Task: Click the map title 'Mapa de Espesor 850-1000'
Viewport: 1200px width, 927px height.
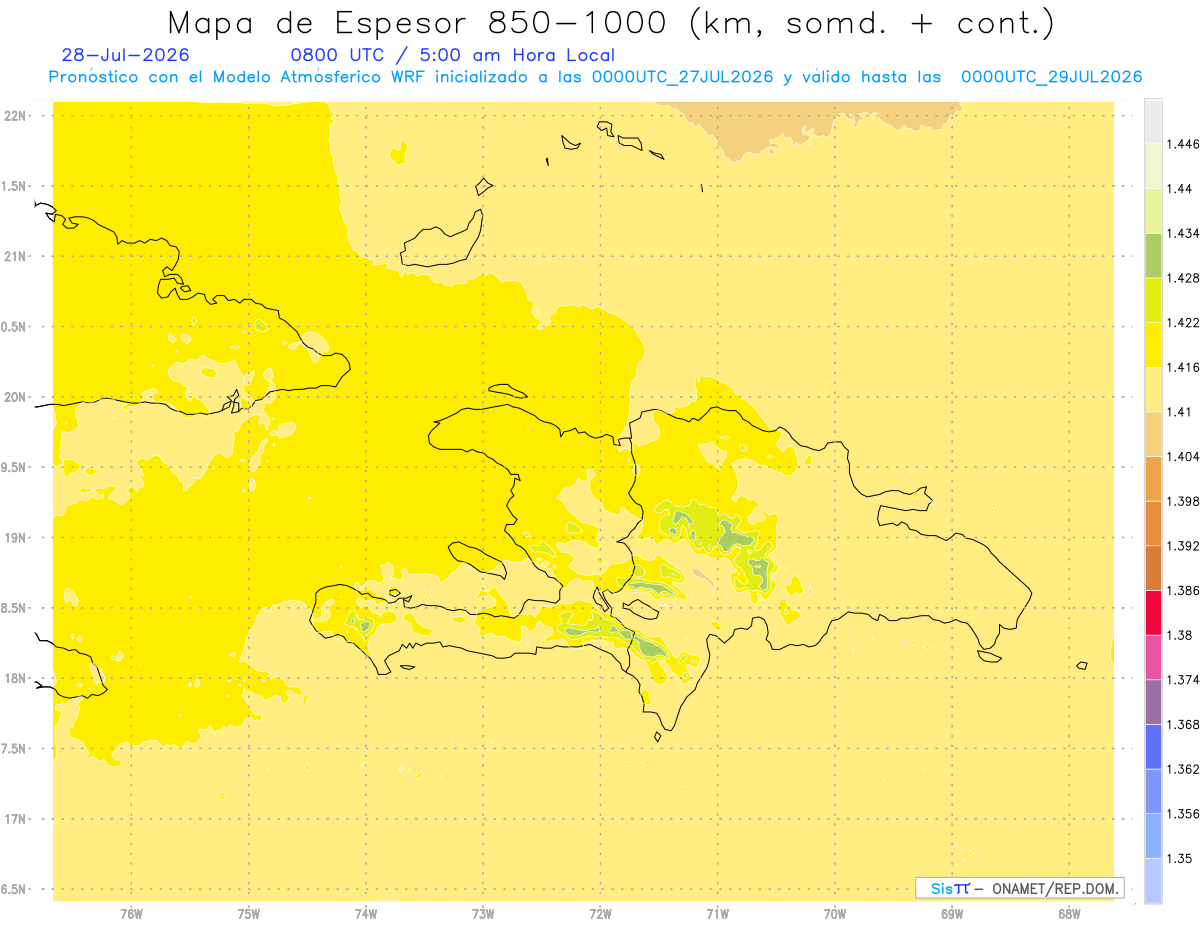Action: 420,23
